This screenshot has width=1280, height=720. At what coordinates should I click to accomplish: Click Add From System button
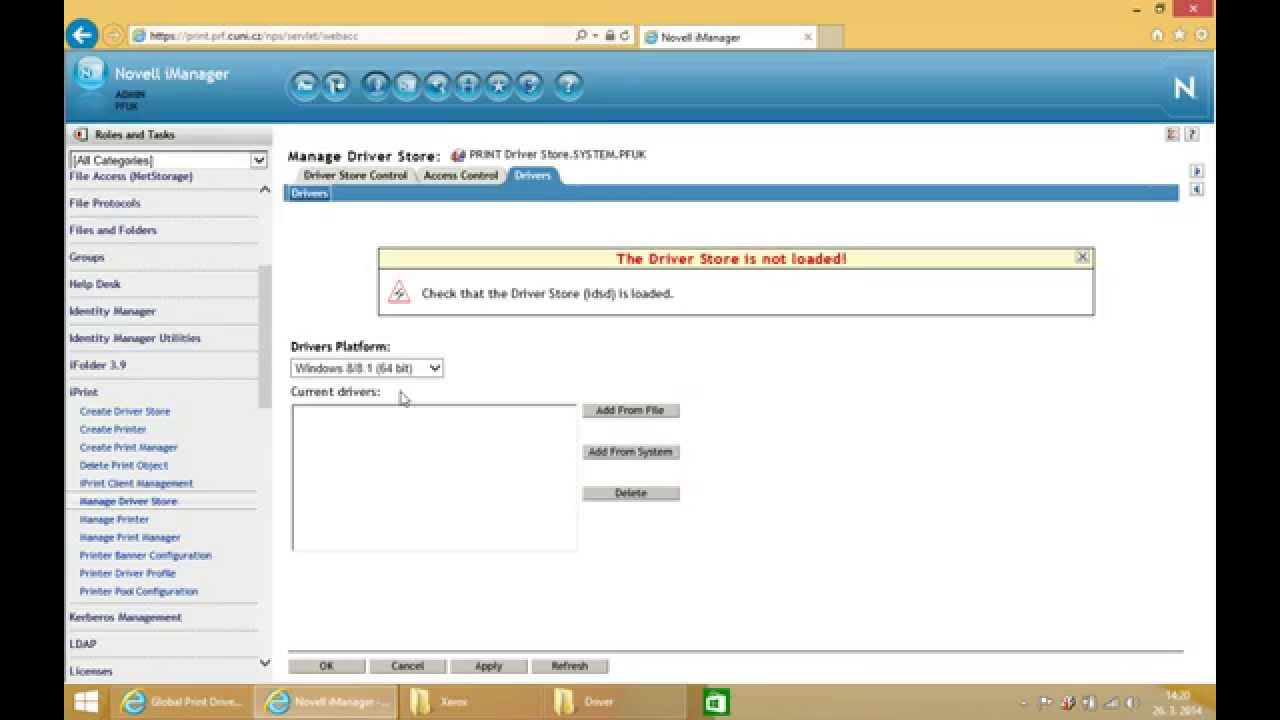point(631,452)
